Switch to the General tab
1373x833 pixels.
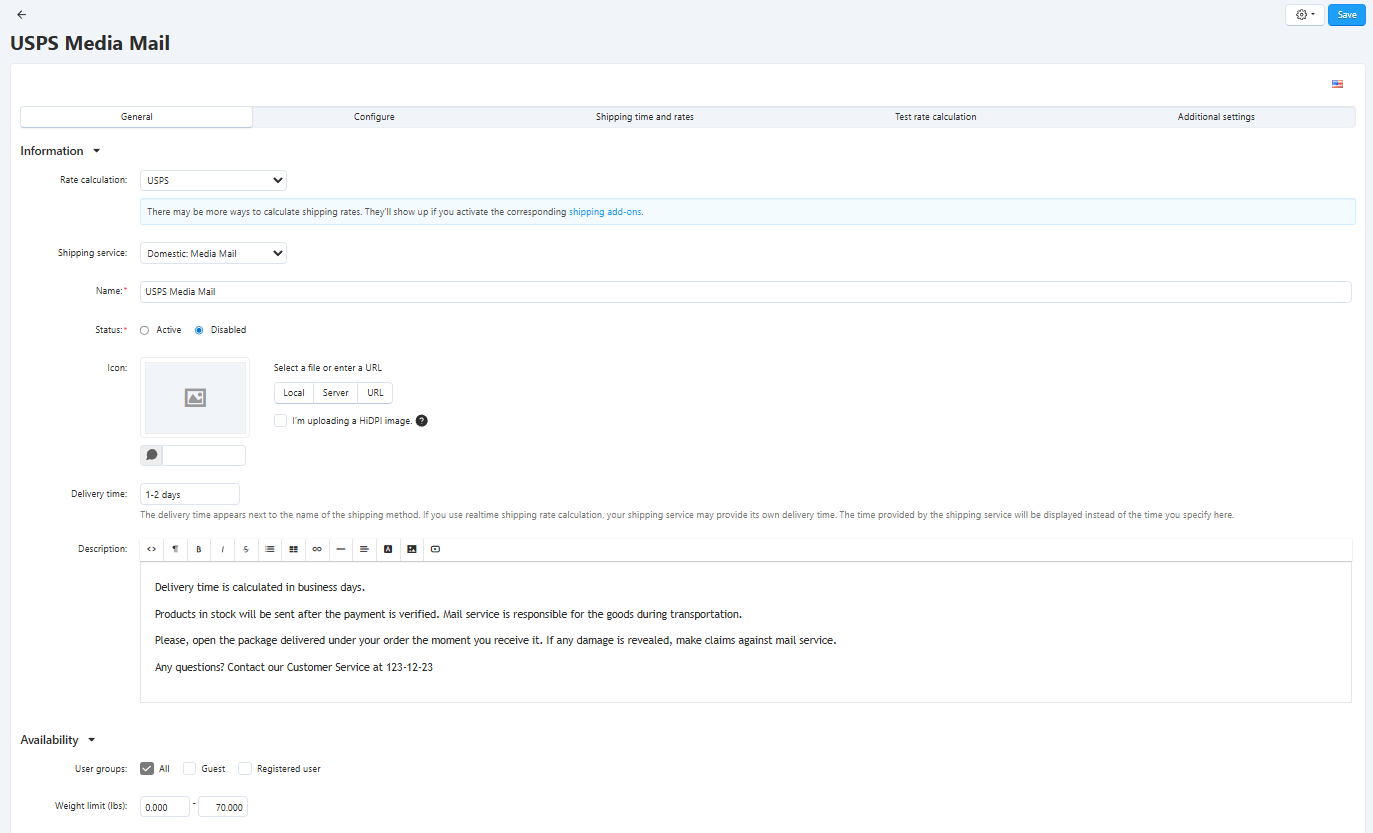137,117
